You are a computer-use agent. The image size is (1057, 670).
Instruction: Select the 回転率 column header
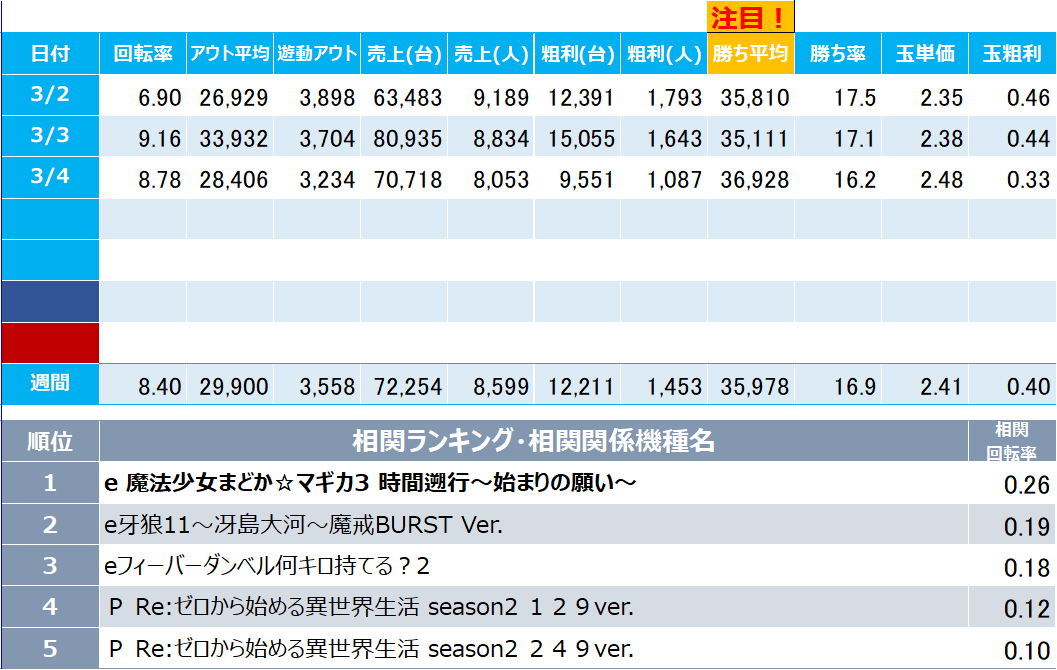143,54
